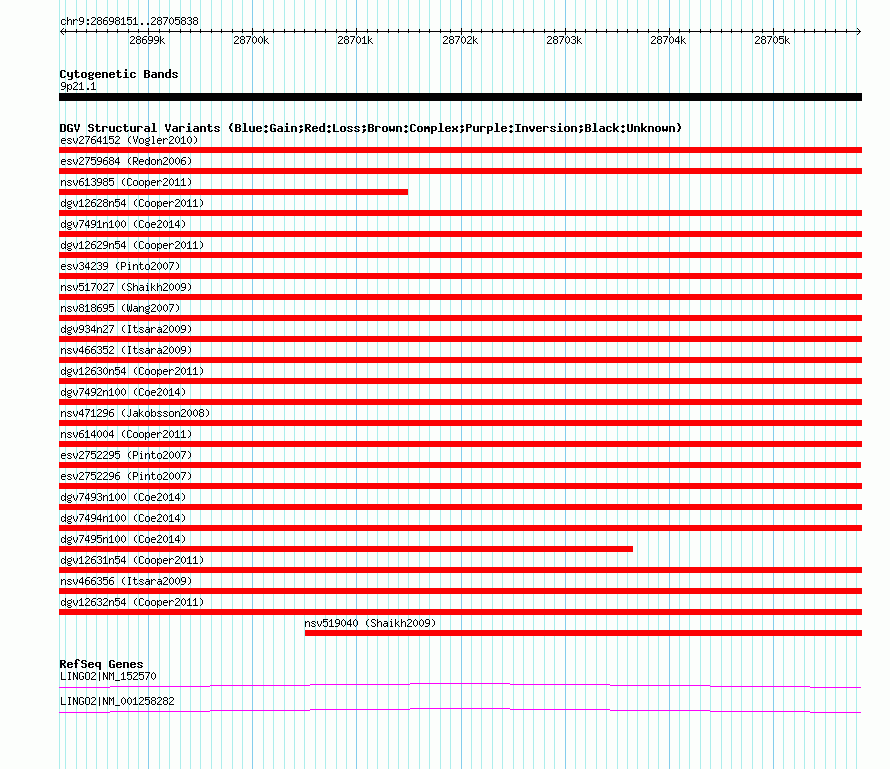890x769 pixels.
Task: Select esv2752296 (Pinto2007) label
Action: click(126, 476)
